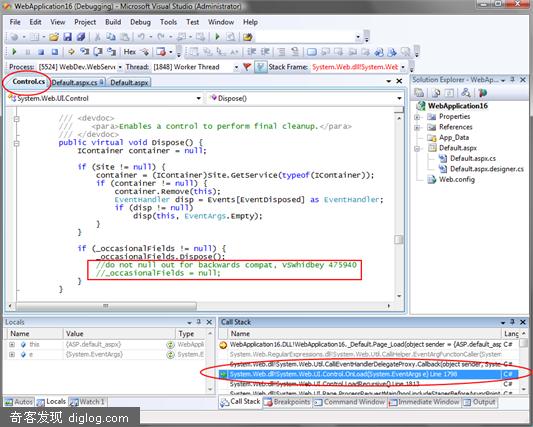Image resolution: width=533 pixels, height=427 pixels.
Task: Open the Debug menu
Action: point(140,22)
